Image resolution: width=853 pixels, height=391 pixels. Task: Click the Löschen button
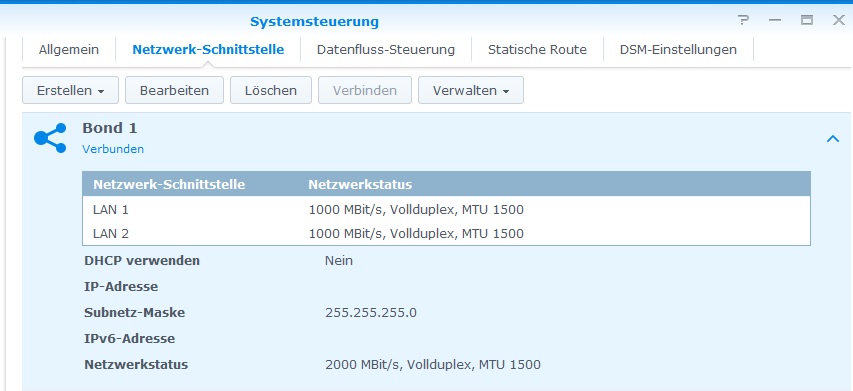click(x=270, y=90)
